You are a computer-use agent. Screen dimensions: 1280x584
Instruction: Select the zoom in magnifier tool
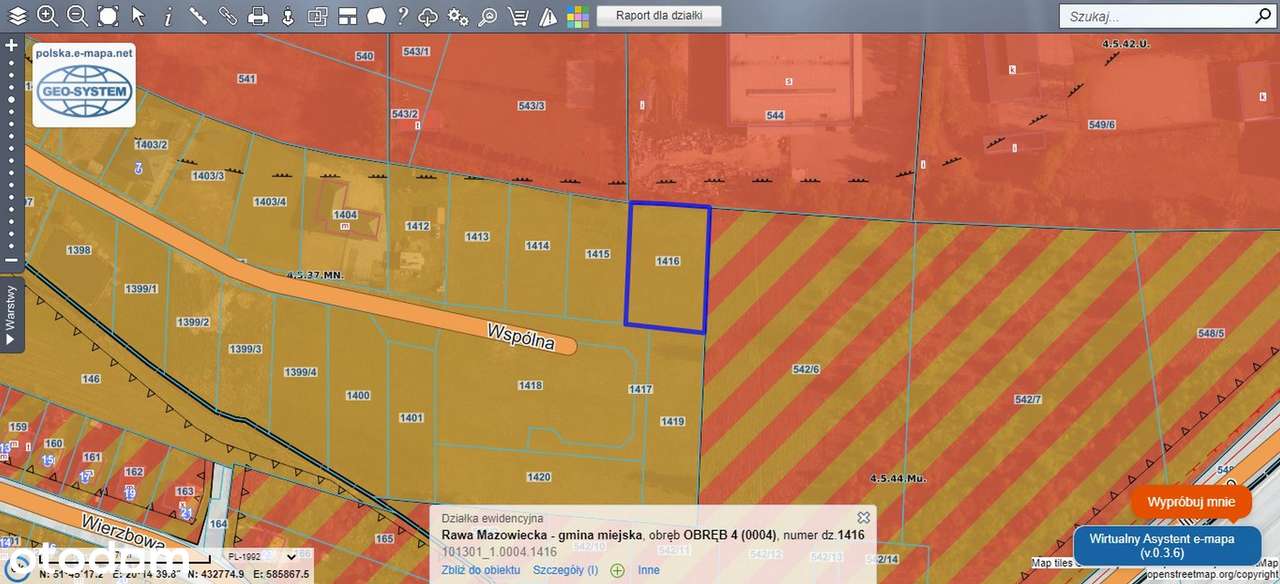47,15
